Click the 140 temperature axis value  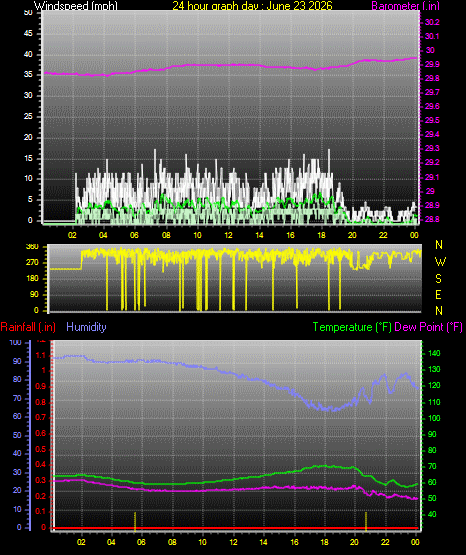pyautogui.click(x=434, y=353)
